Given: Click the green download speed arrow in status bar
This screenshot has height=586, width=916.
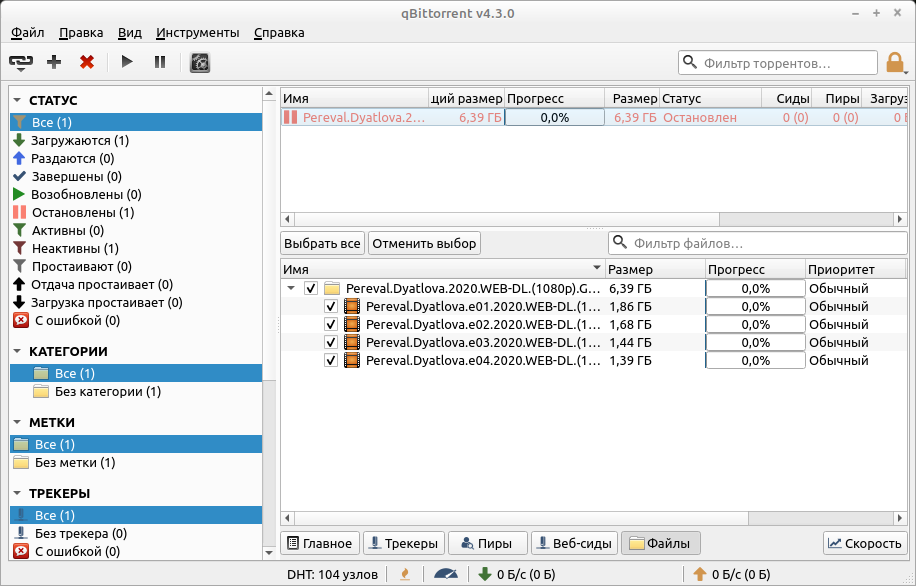Looking at the screenshot, I should (x=485, y=574).
